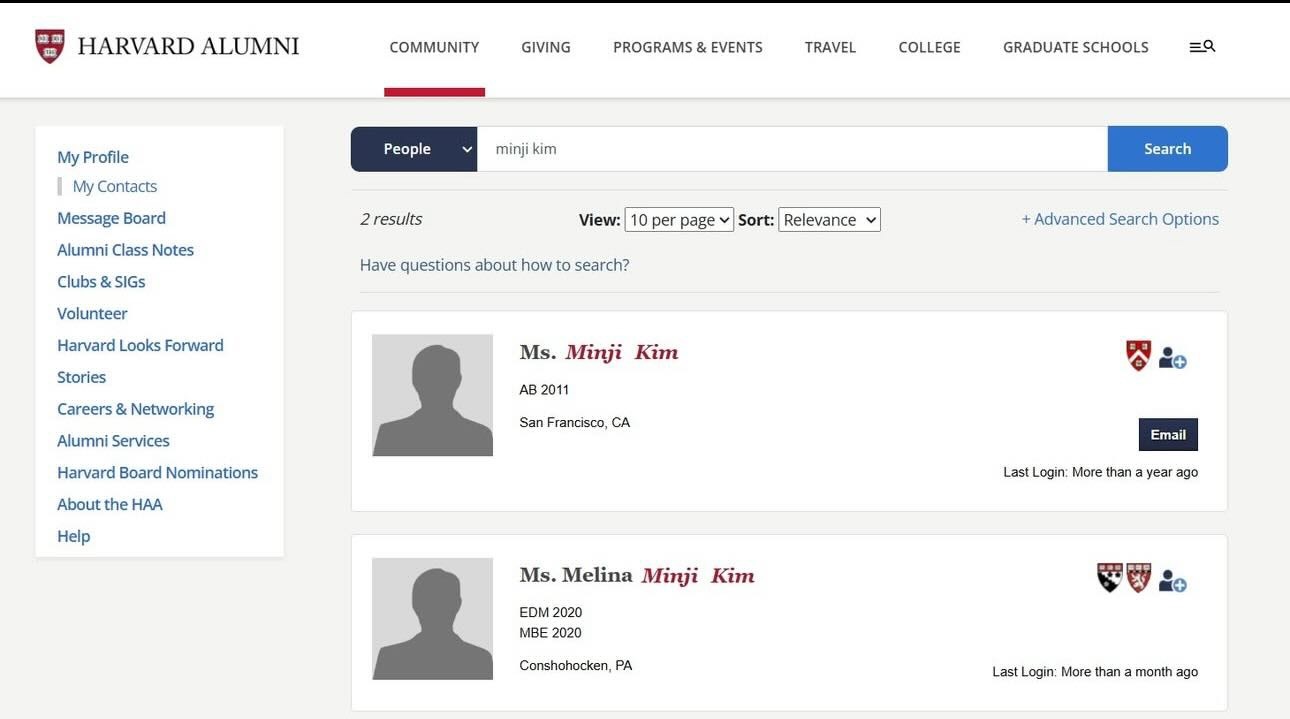Open Alumni Services link
The height and width of the screenshot is (719, 1290).
[113, 441]
